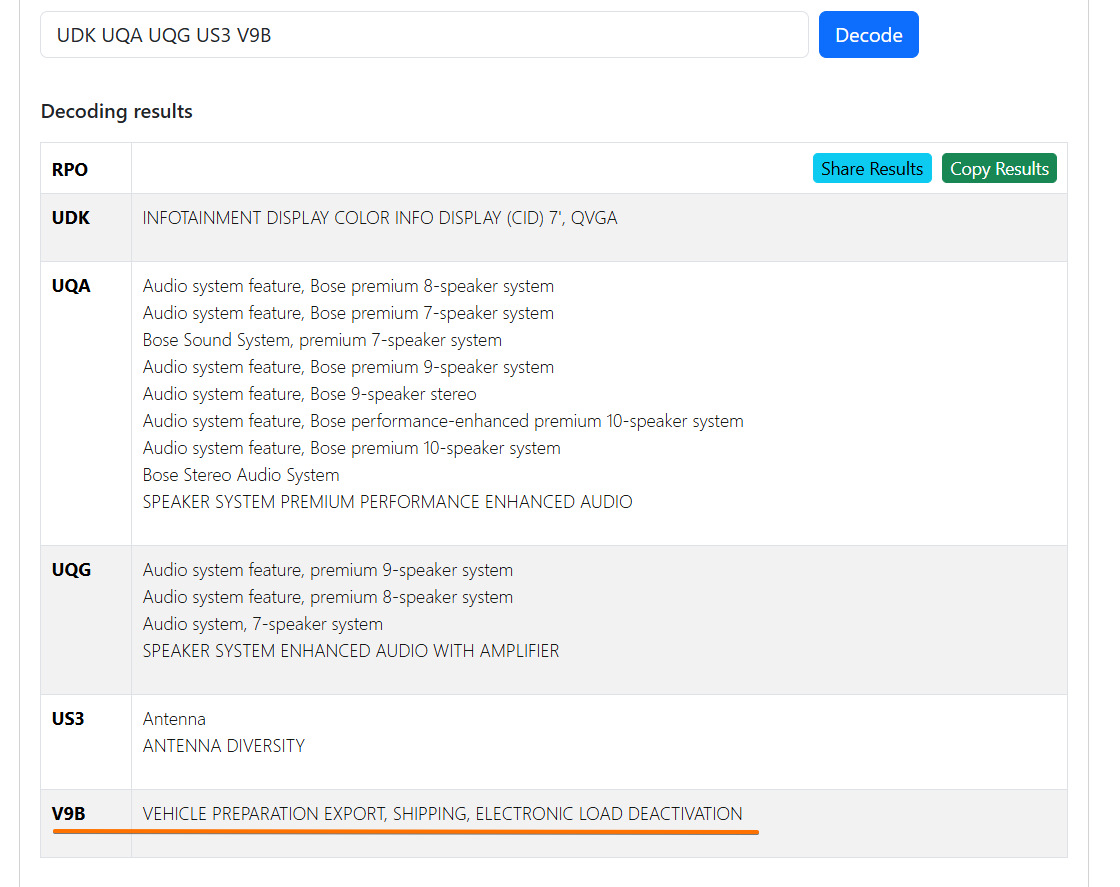Click Bose premium 9-speaker system line
This screenshot has height=887, width=1120.
(348, 367)
